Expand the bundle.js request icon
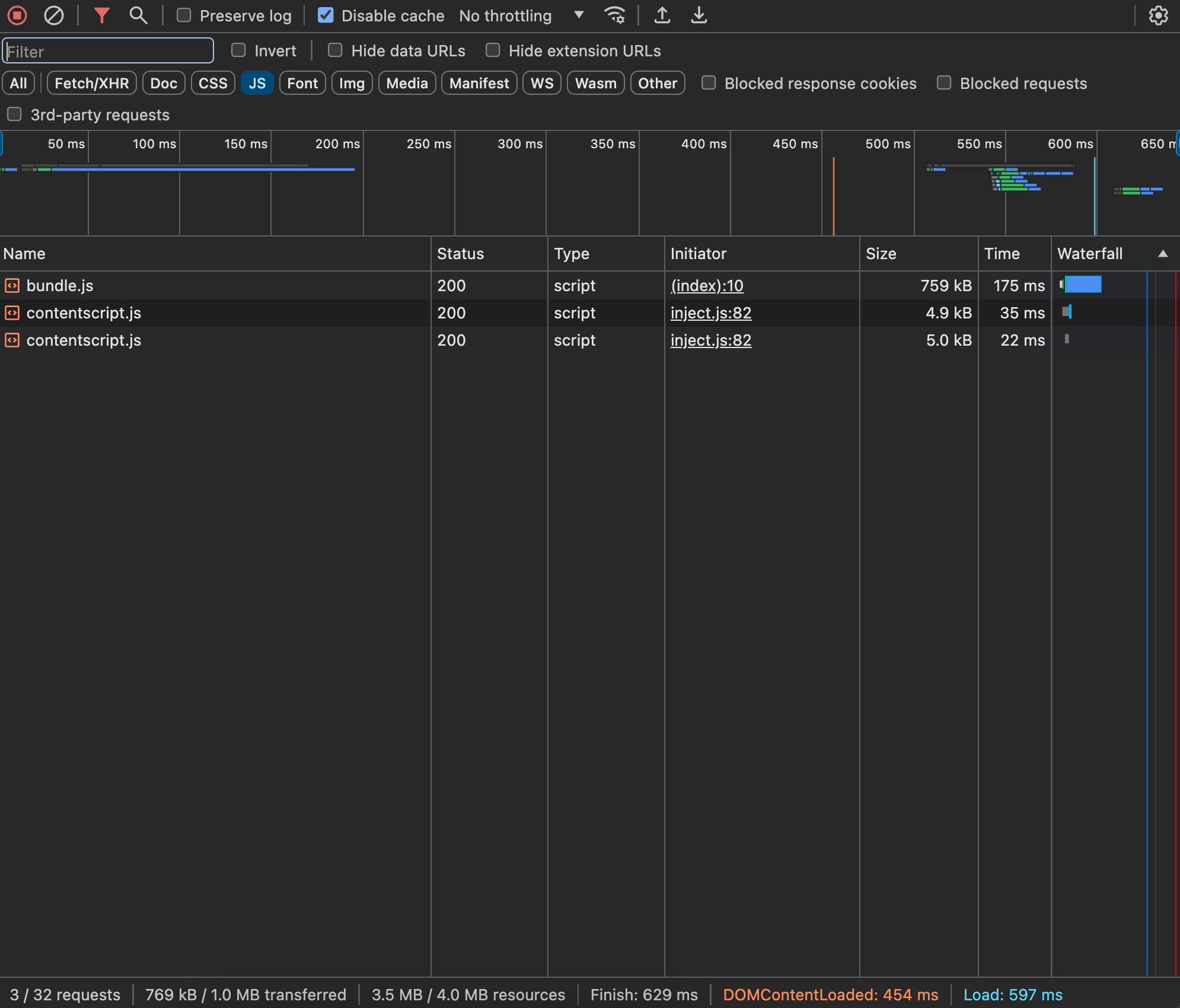The height and width of the screenshot is (1008, 1180). pyautogui.click(x=12, y=285)
